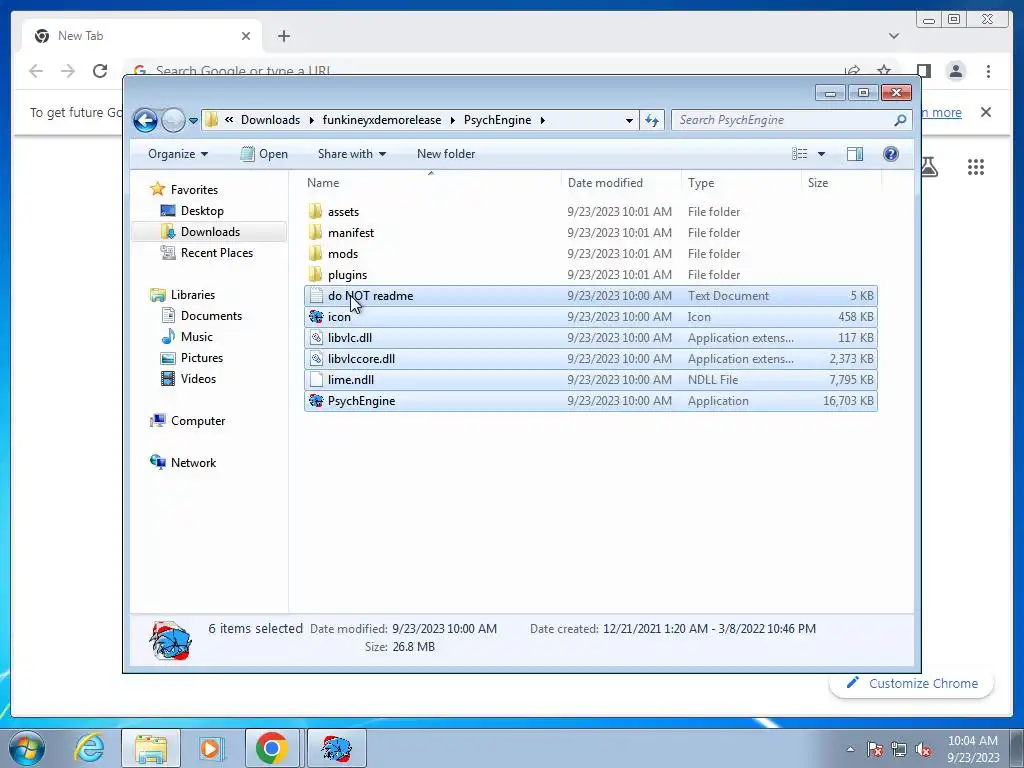Dismiss the Chrome info bar
This screenshot has width=1024, height=768.
click(986, 112)
